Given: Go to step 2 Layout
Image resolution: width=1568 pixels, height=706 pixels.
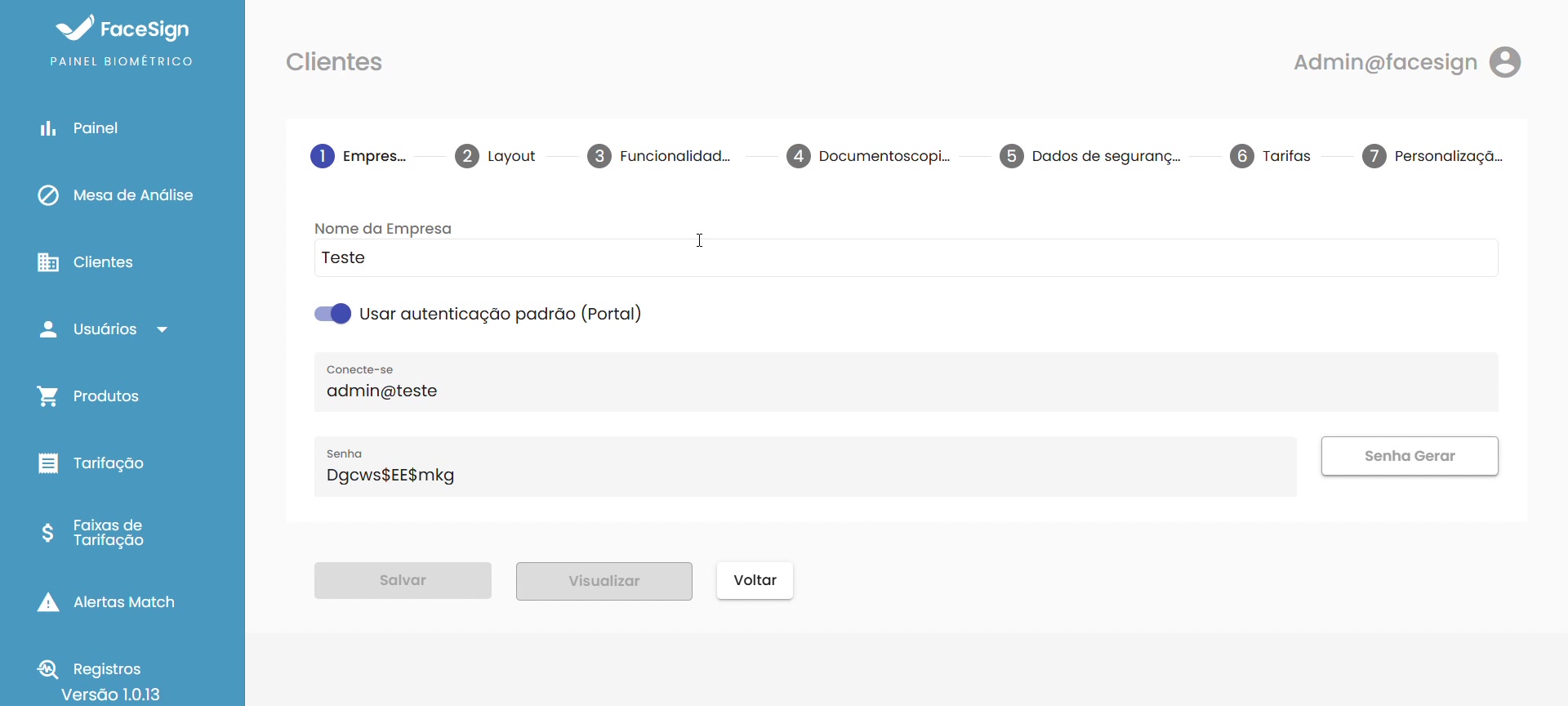Looking at the screenshot, I should point(495,156).
